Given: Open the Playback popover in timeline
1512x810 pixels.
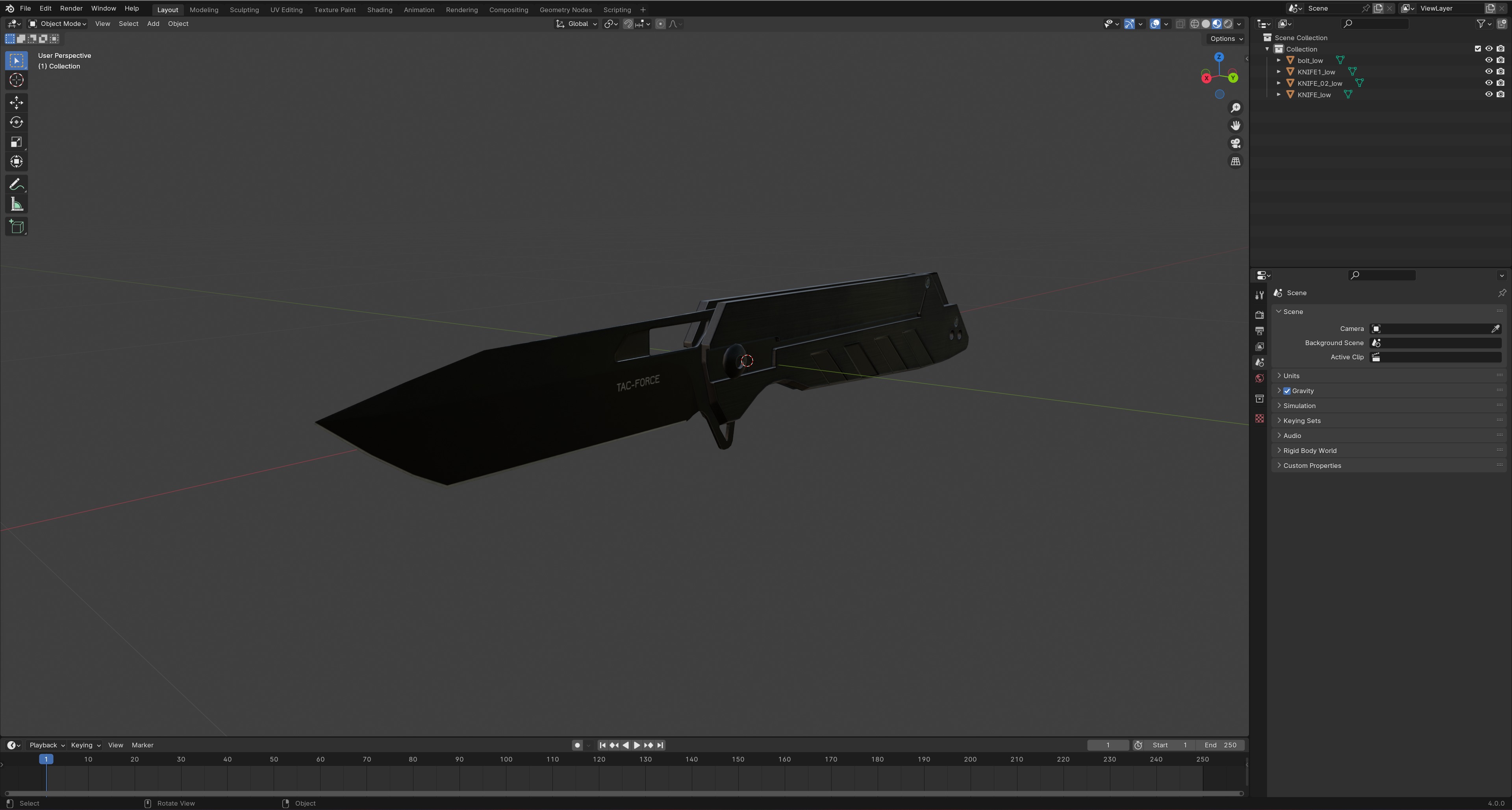Looking at the screenshot, I should coord(46,745).
